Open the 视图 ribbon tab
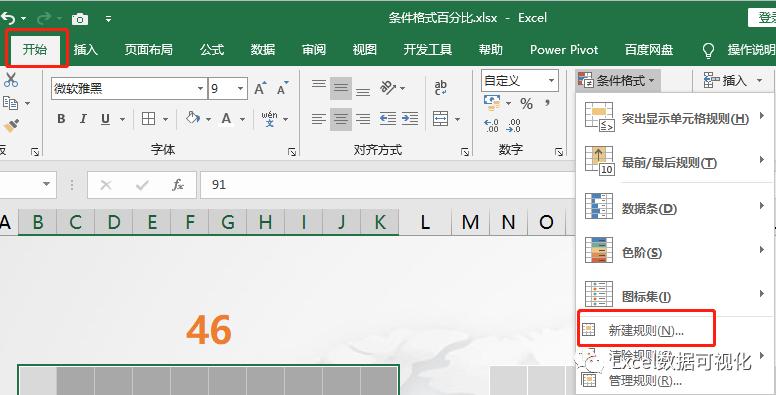 (x=365, y=49)
